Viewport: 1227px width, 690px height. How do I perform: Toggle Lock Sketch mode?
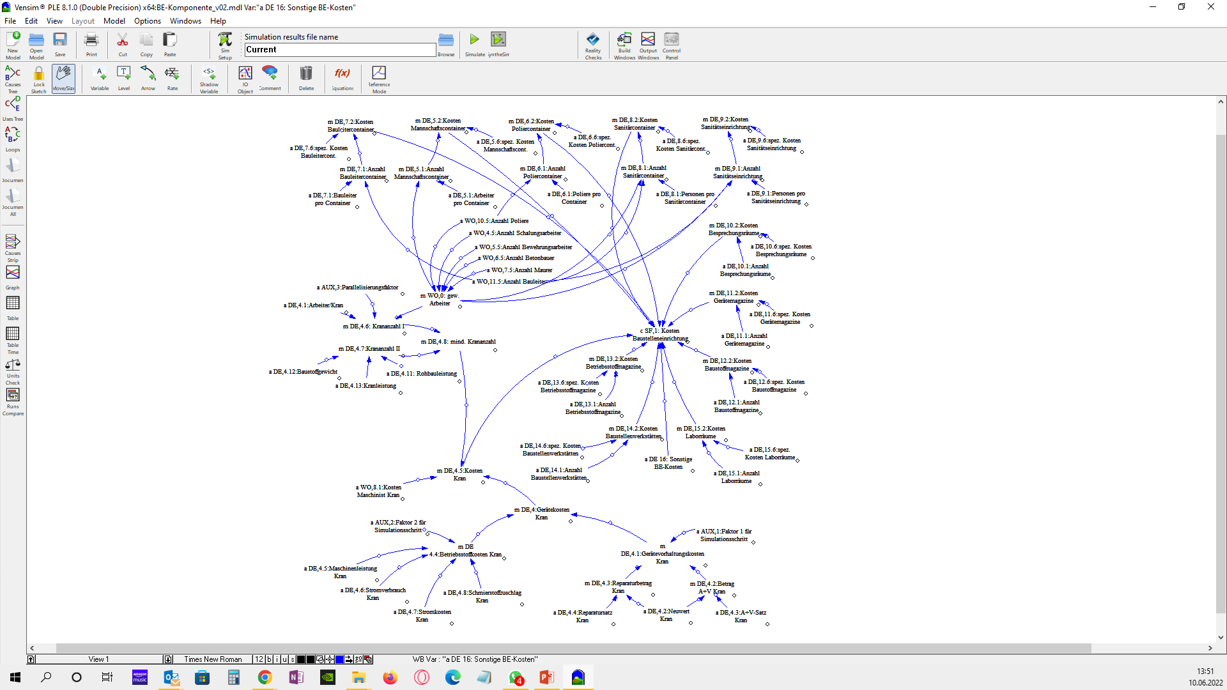pyautogui.click(x=38, y=76)
